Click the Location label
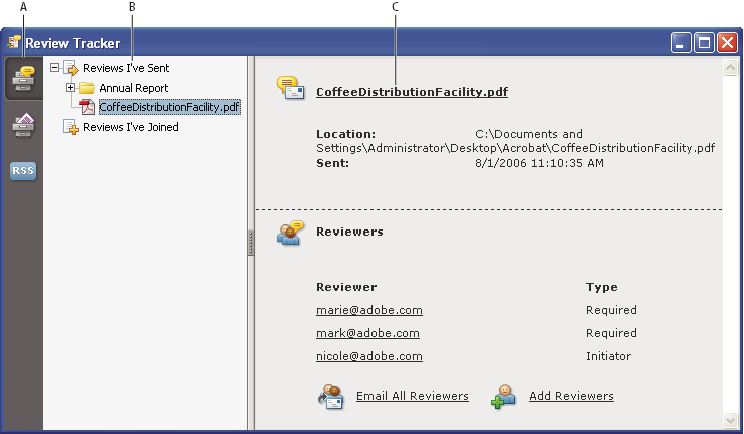The height and width of the screenshot is (434, 744). 346,134
